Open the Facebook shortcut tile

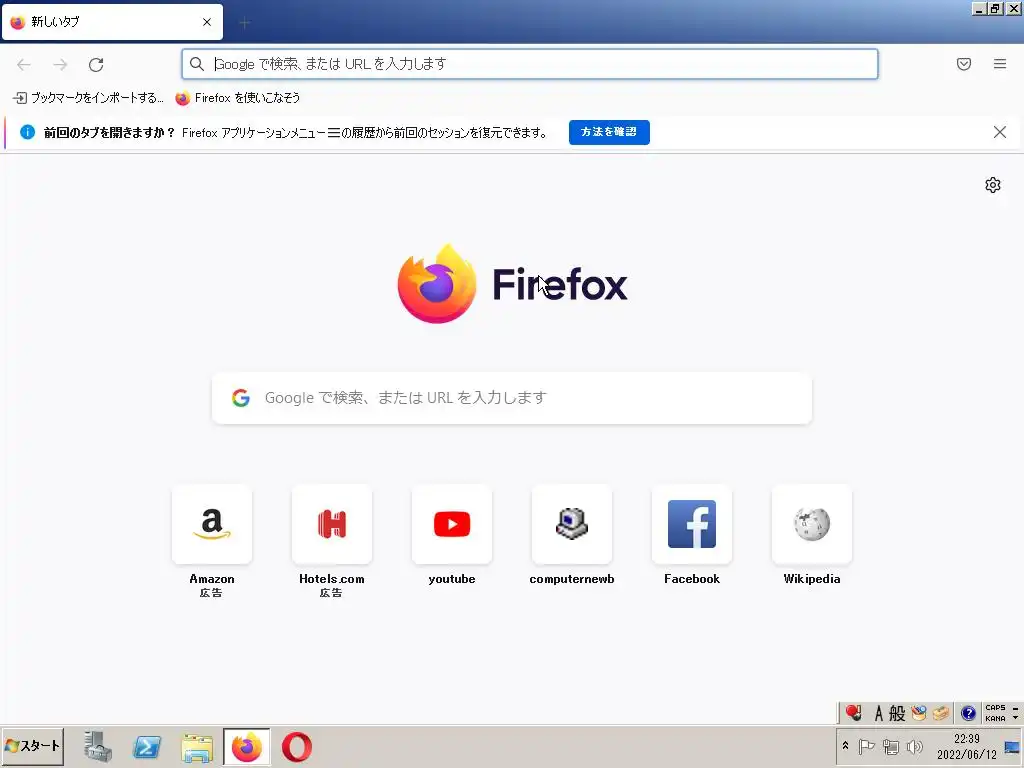692,524
